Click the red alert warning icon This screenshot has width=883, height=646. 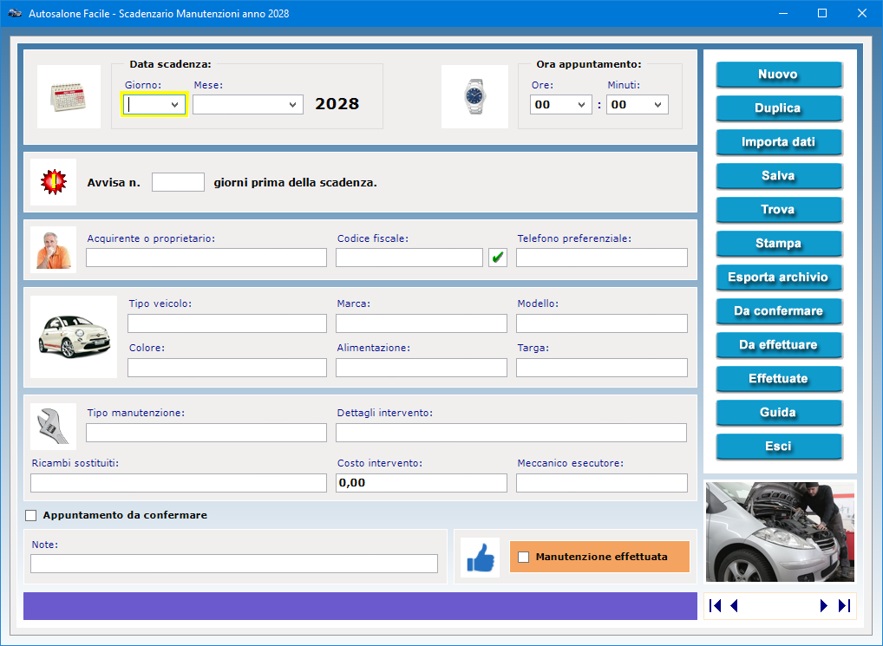click(53, 182)
